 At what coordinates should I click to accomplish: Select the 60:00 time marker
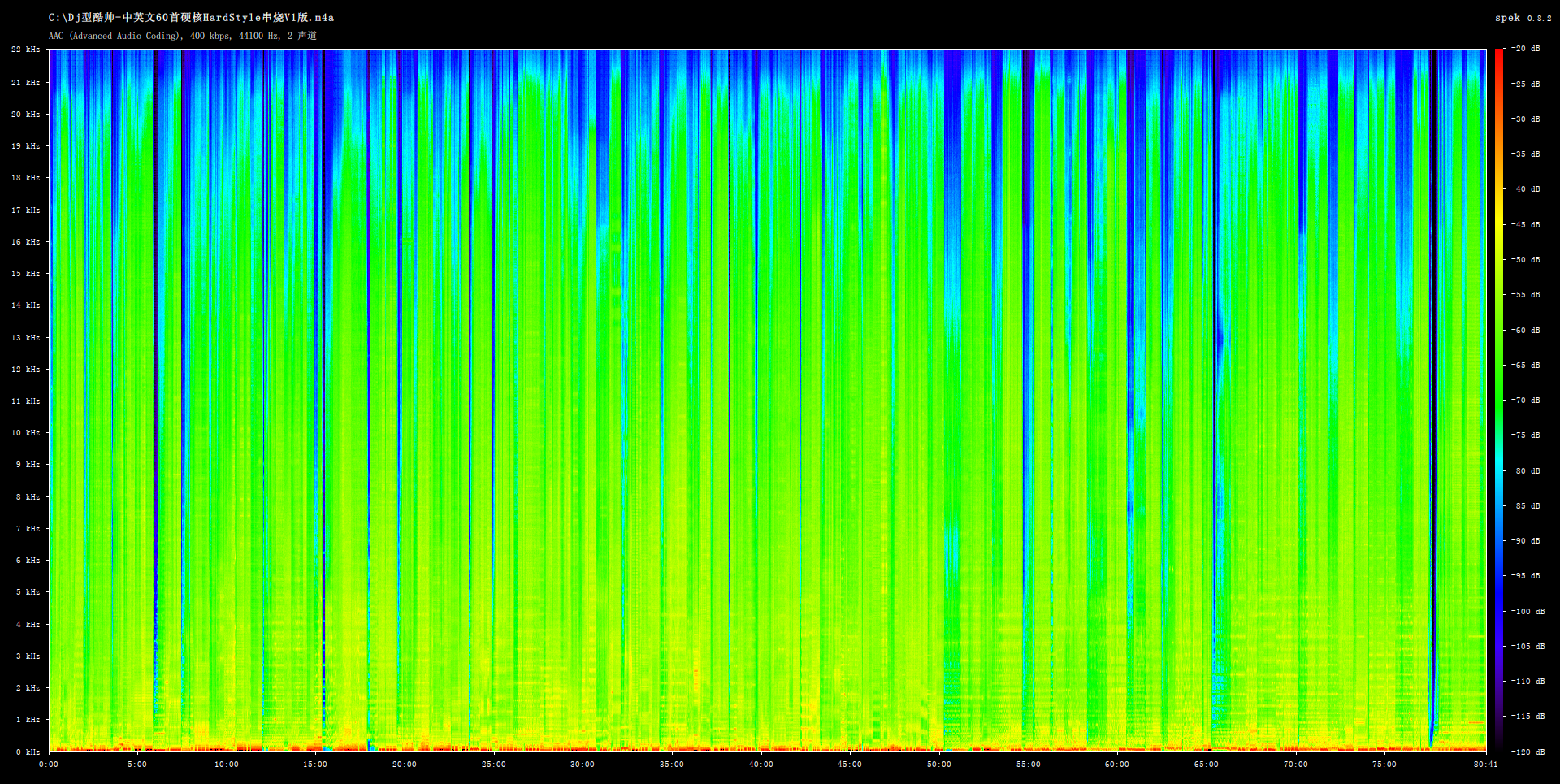click(1116, 764)
